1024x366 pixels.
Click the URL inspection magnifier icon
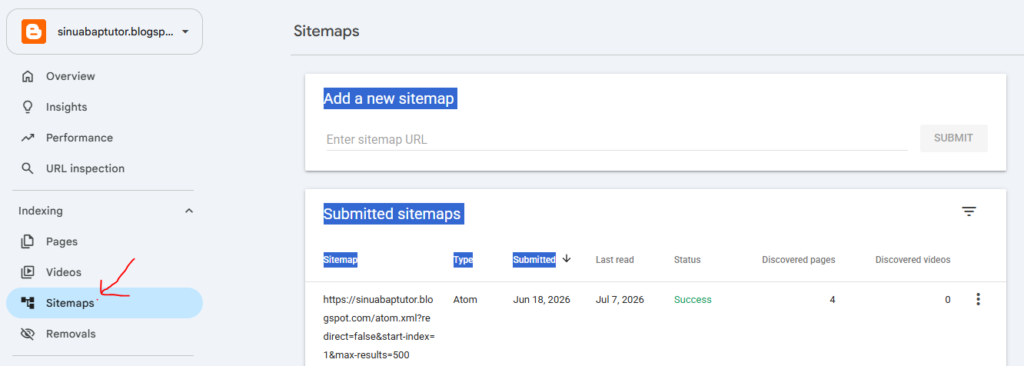coord(27,169)
